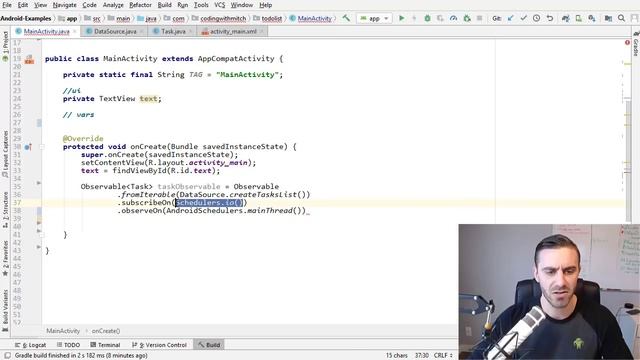Open the VCS menu
Viewport: 640px width, 360px height.
point(220,5)
